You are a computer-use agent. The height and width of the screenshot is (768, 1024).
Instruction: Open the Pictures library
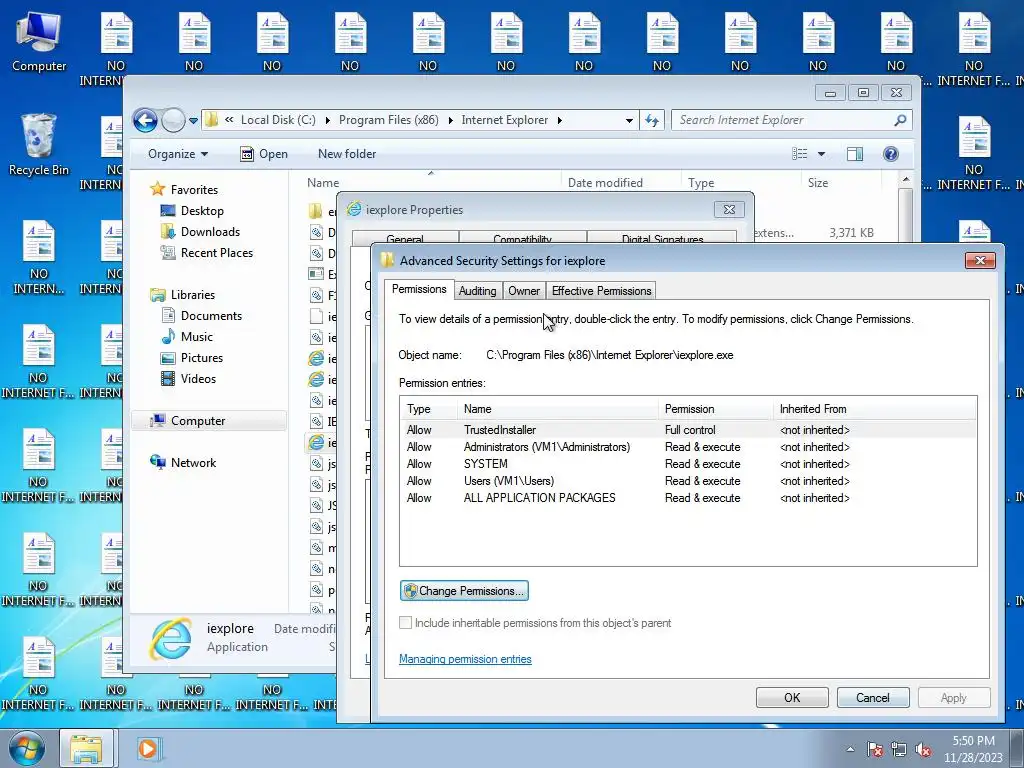coord(192,358)
